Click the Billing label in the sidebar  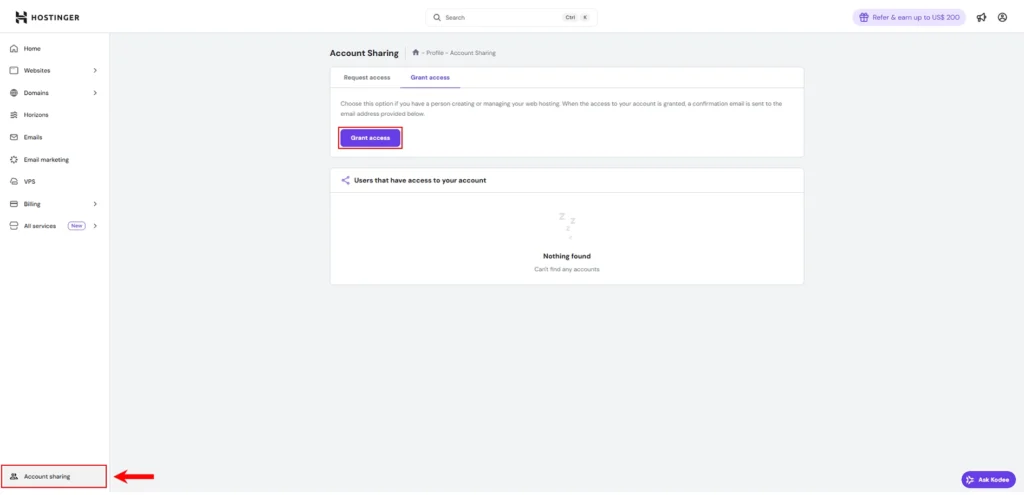(x=32, y=204)
